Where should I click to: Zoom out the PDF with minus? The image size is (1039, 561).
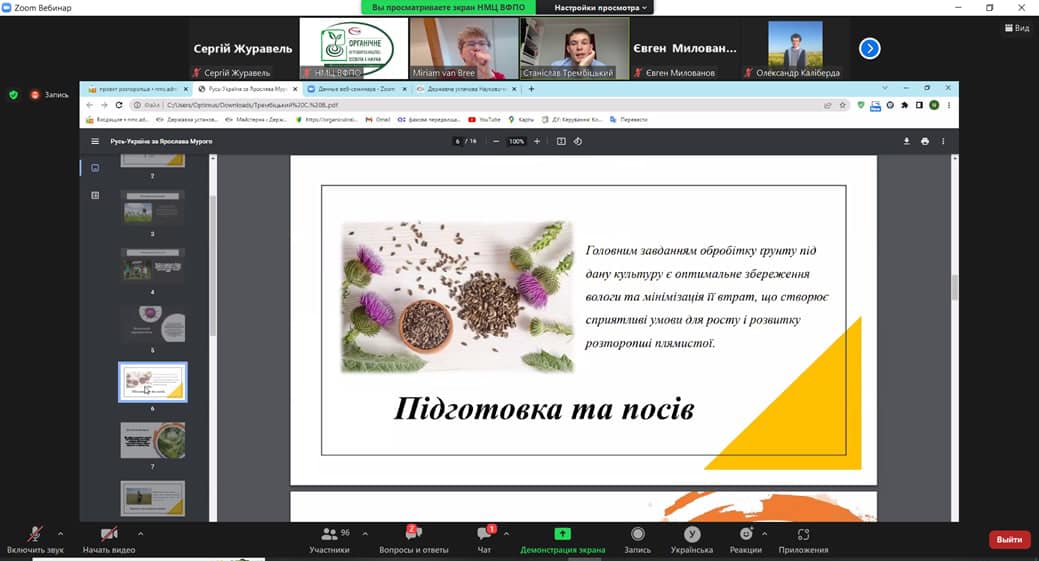pyautogui.click(x=496, y=141)
